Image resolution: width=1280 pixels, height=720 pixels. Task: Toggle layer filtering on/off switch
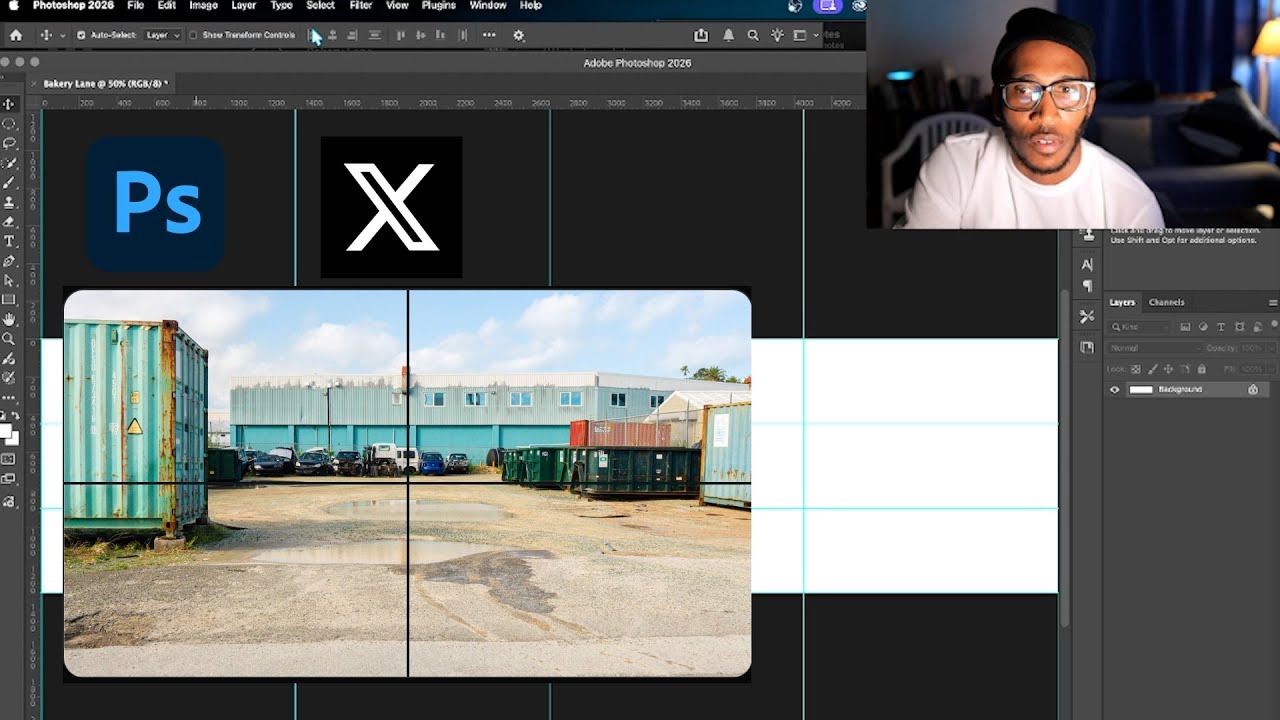(x=1274, y=325)
